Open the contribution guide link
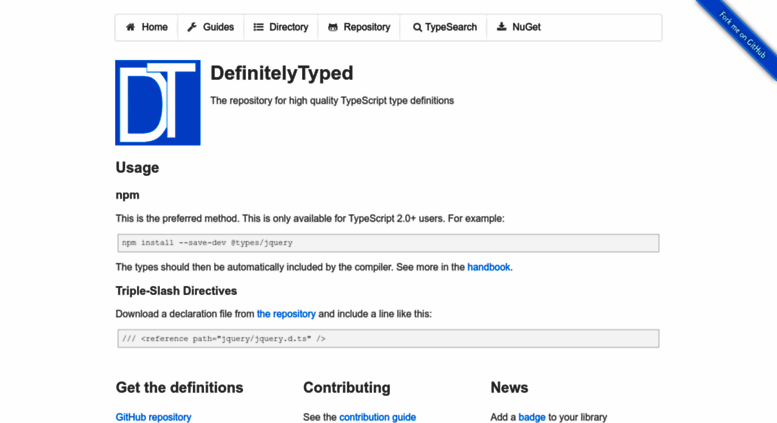The width and height of the screenshot is (777, 423). click(x=378, y=417)
